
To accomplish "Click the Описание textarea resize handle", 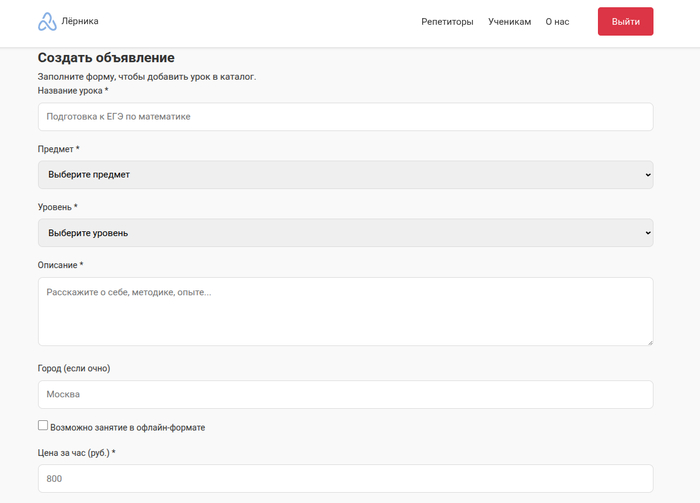I will (649, 342).
